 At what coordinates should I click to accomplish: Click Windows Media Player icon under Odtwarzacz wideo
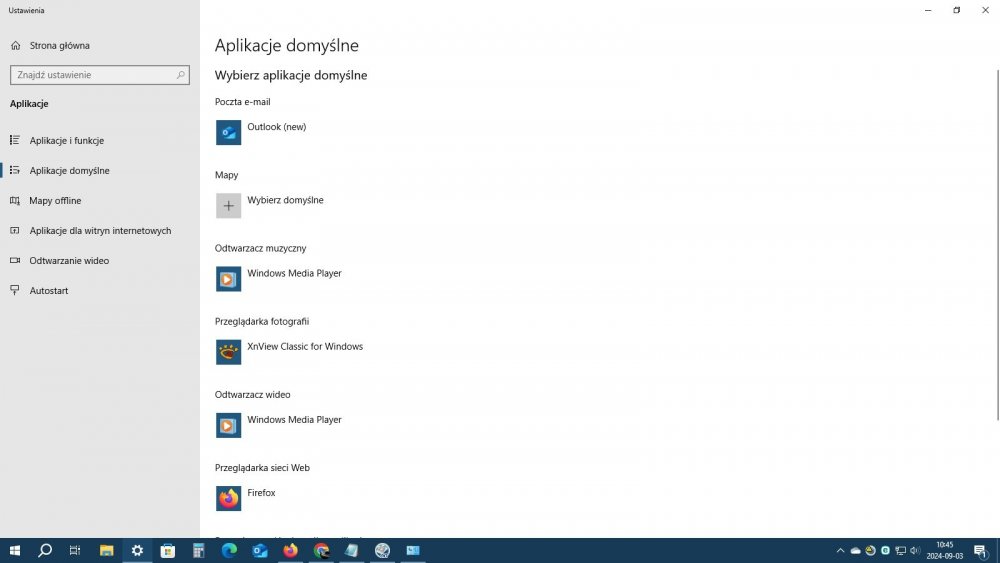tap(228, 425)
